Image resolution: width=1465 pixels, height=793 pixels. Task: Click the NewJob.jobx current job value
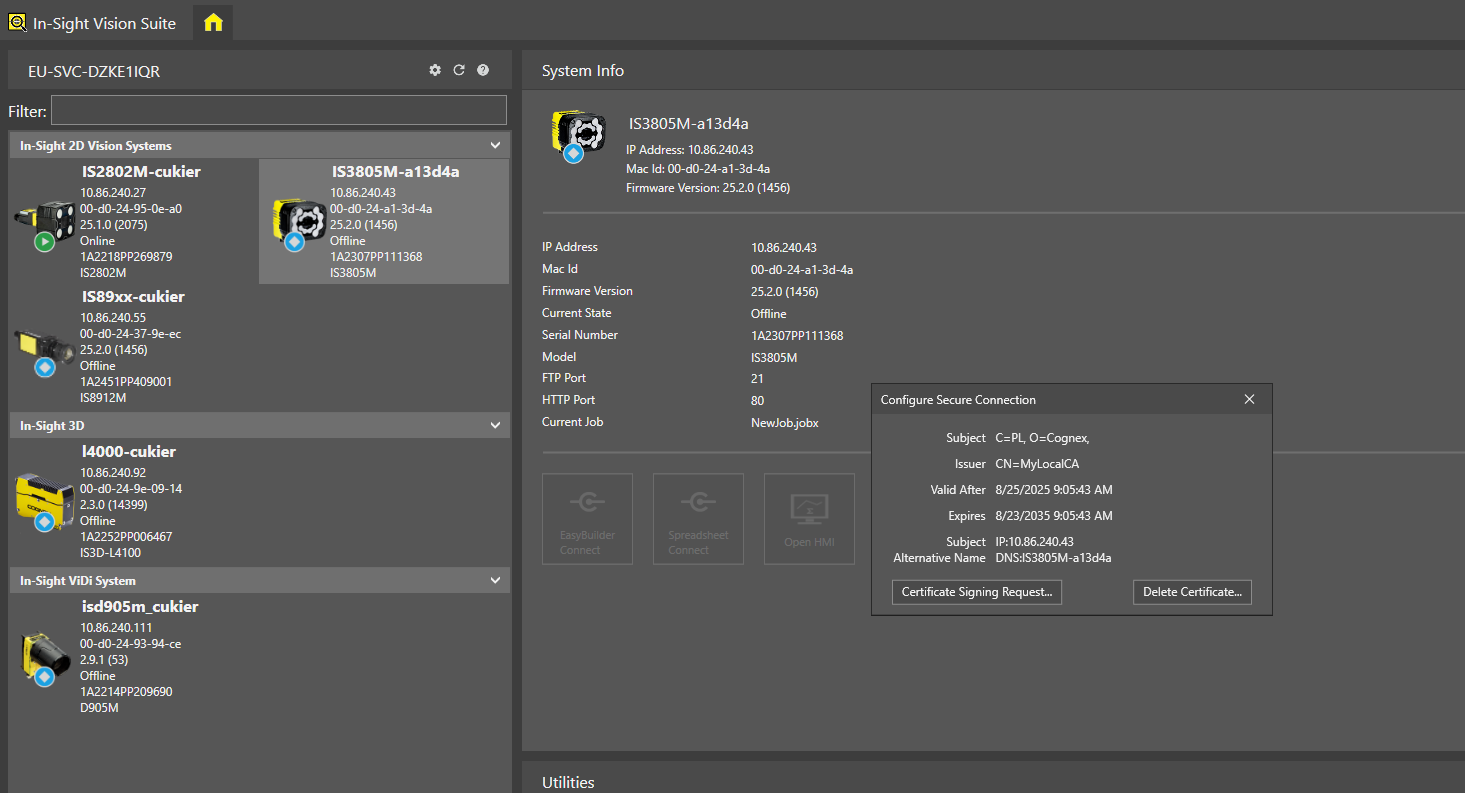tap(785, 423)
